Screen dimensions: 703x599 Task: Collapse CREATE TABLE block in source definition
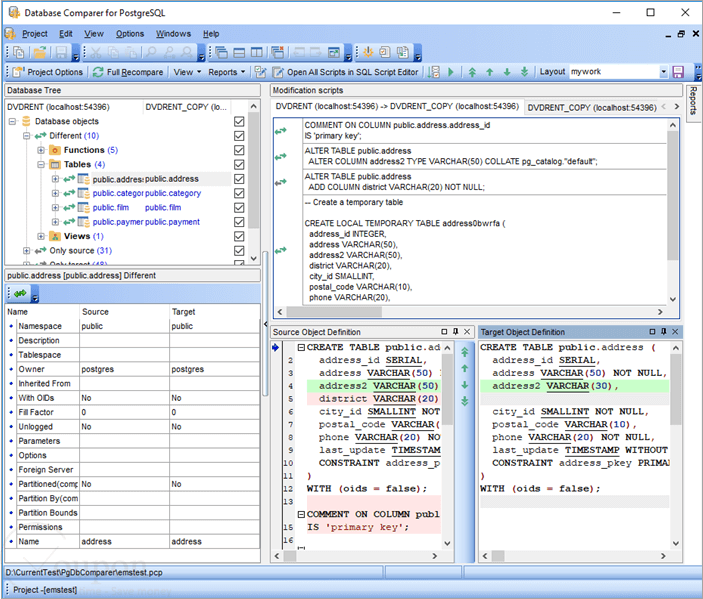[x=301, y=347]
